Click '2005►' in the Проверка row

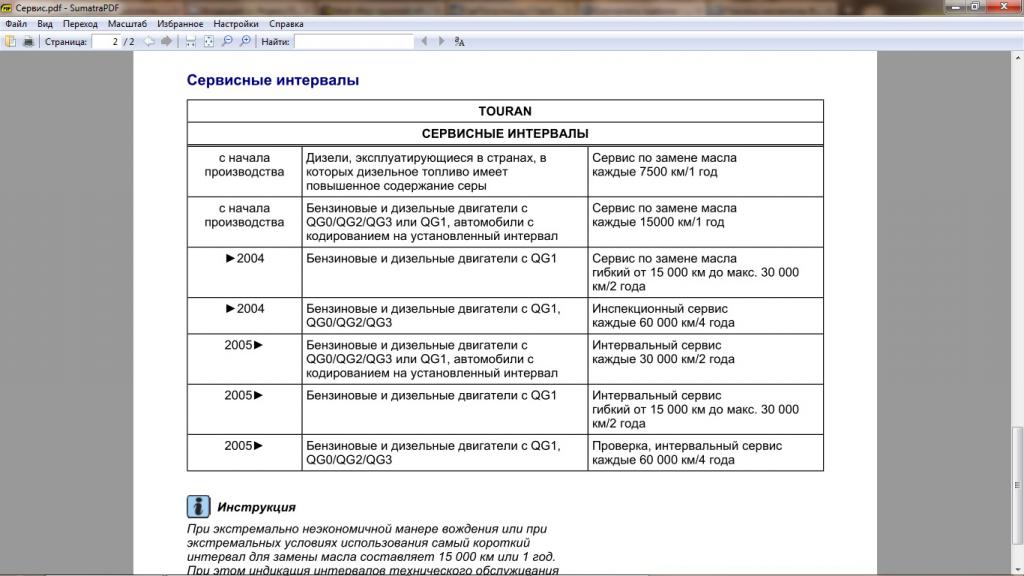click(244, 445)
